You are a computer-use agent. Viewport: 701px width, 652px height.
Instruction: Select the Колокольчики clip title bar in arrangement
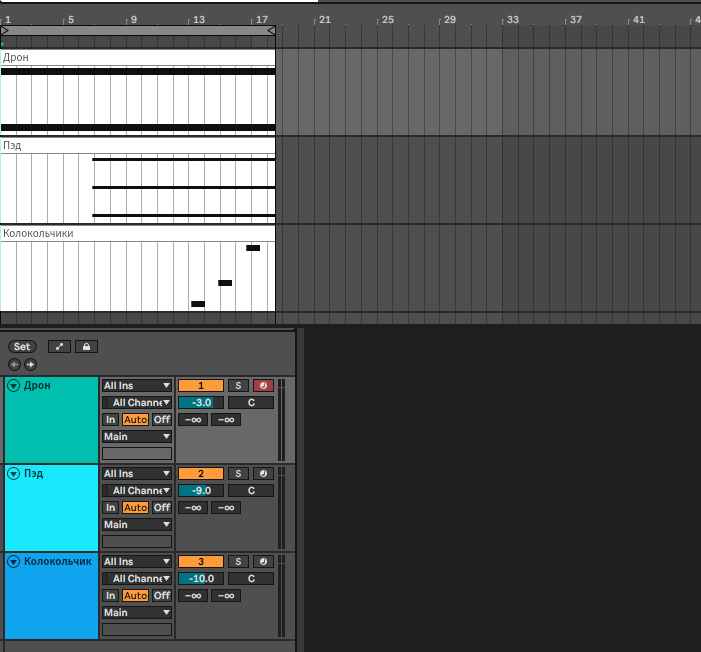[x=138, y=233]
